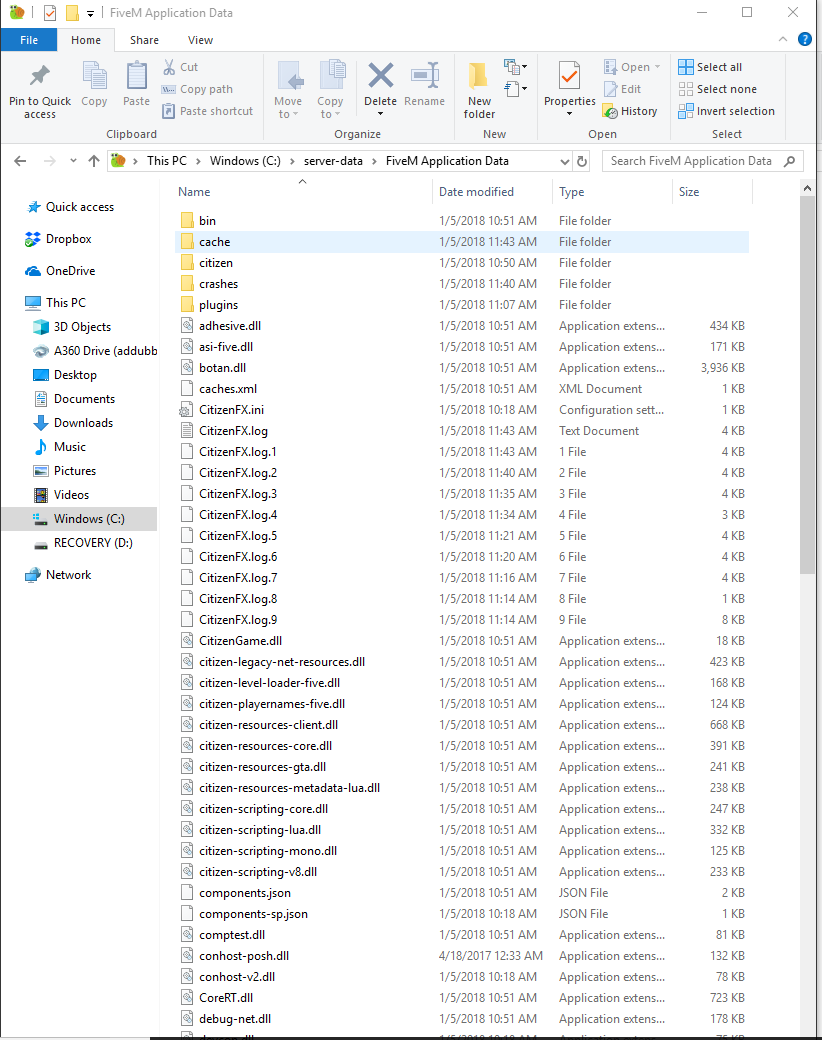Select RECOVERY (D:) drive in navigation pane

[93, 543]
